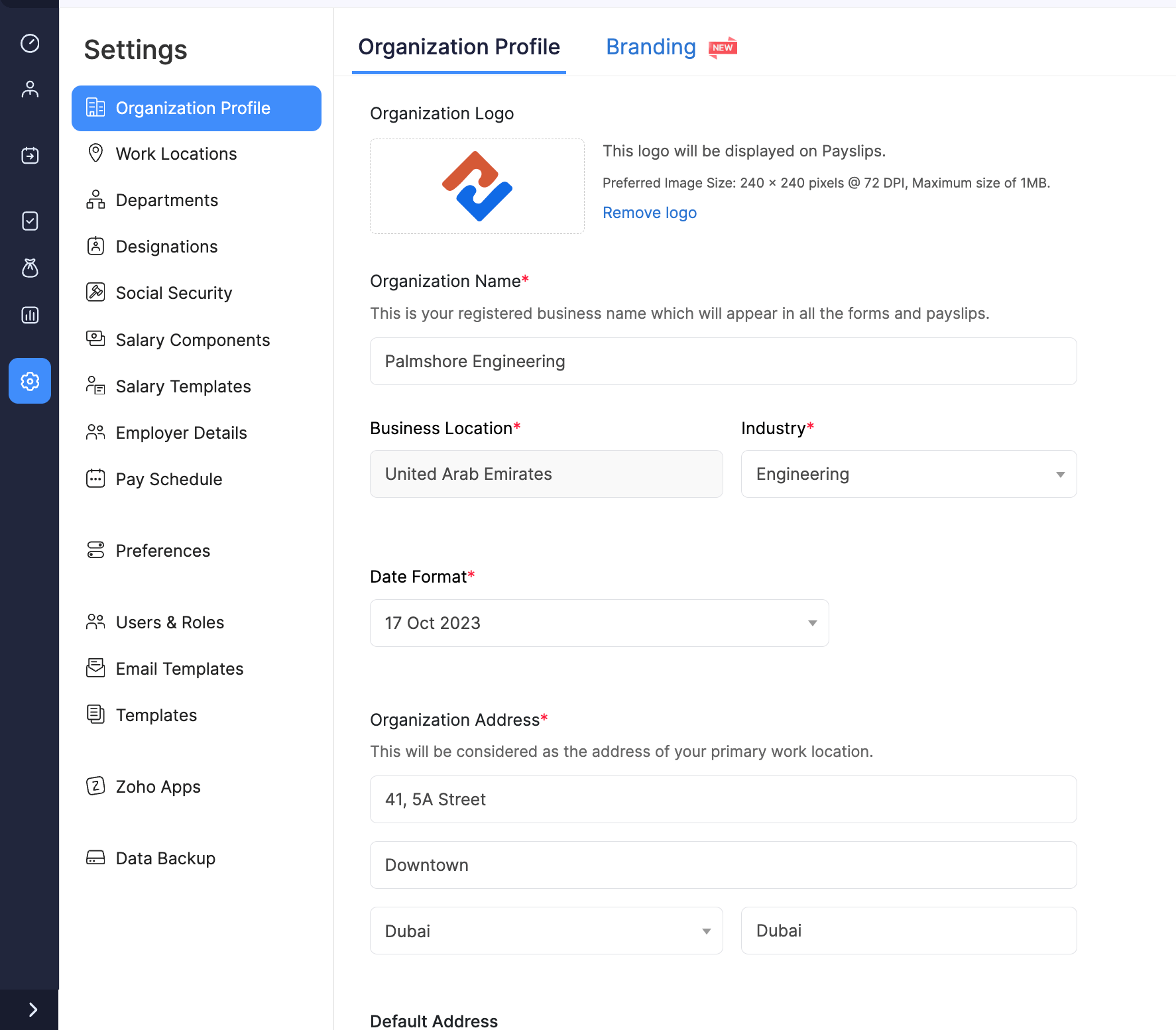Open Salary Components settings

pyautogui.click(x=192, y=340)
